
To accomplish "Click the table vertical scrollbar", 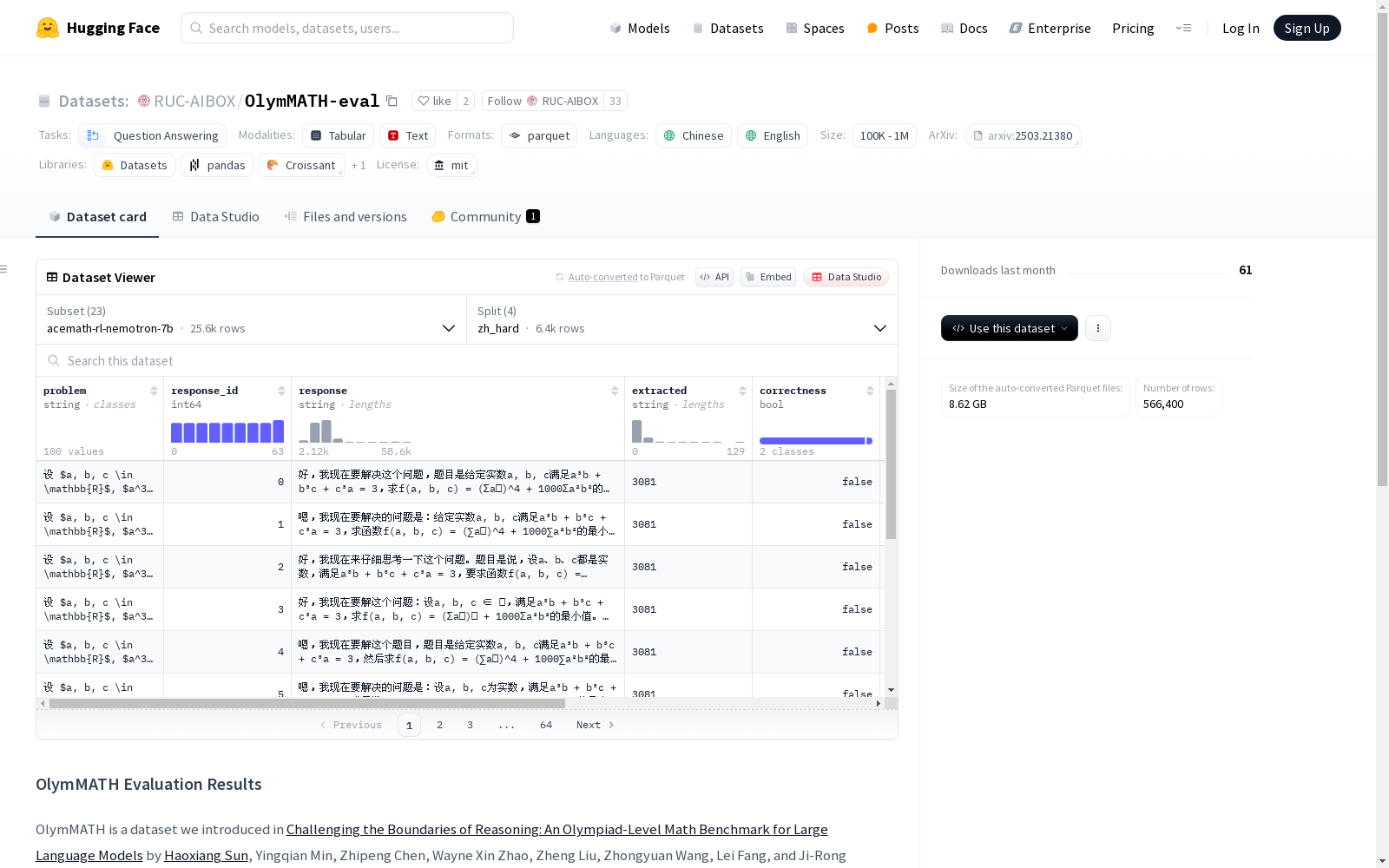I will coord(891,464).
